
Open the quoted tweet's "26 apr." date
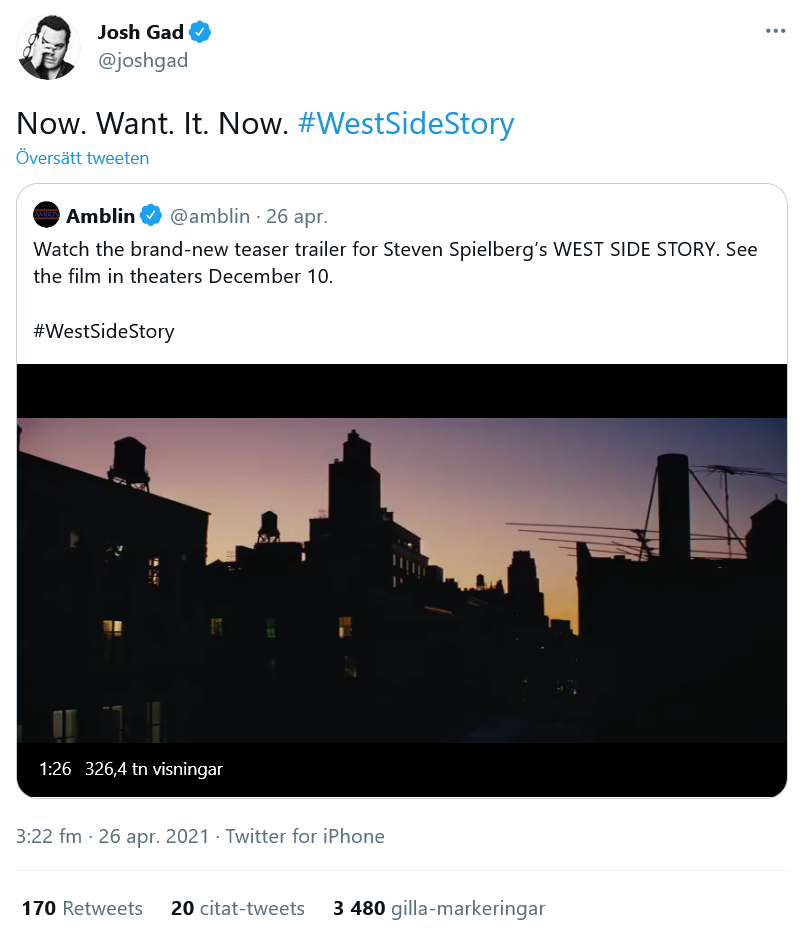click(x=297, y=215)
